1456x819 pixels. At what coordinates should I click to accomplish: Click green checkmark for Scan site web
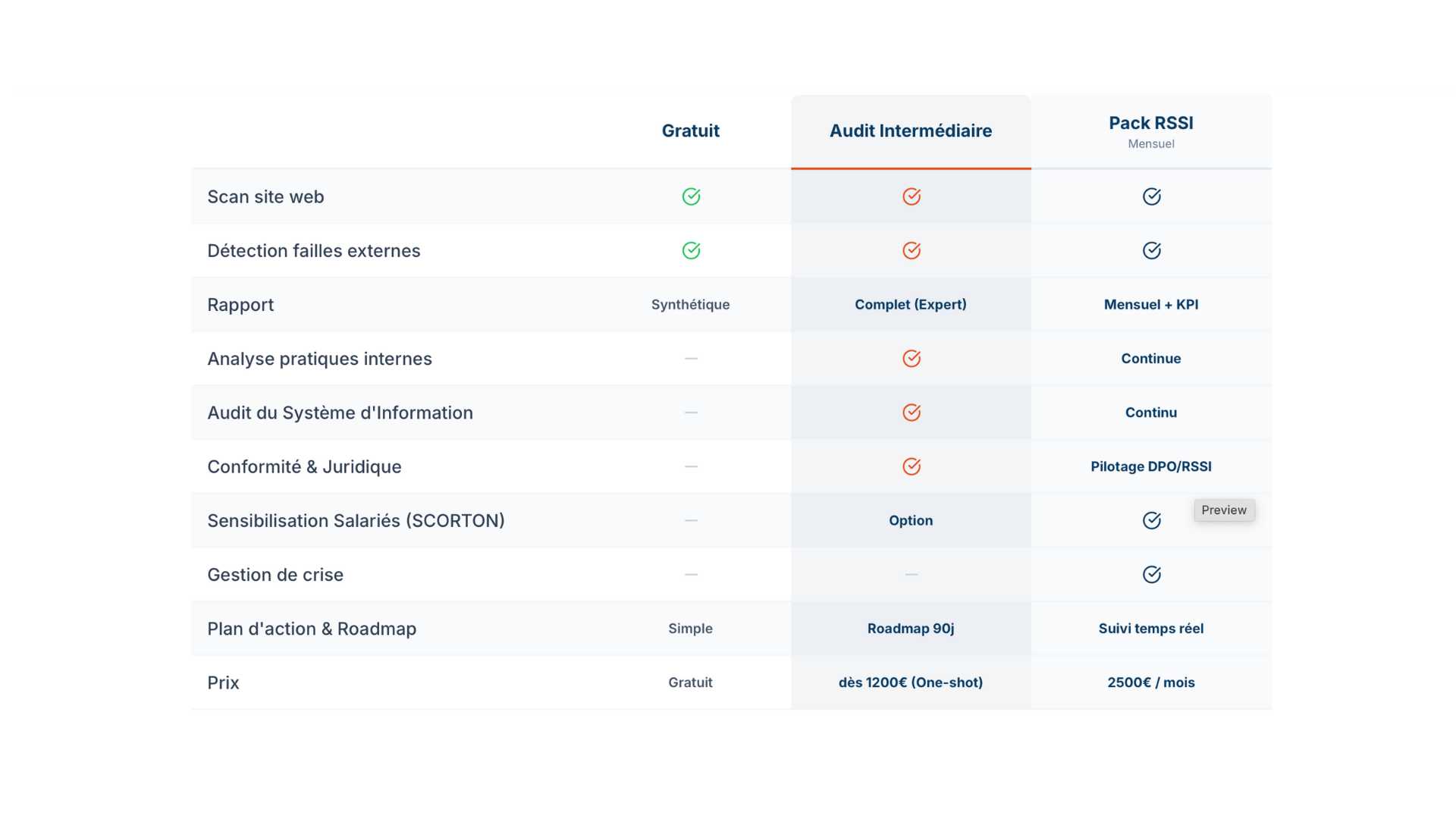click(x=690, y=196)
